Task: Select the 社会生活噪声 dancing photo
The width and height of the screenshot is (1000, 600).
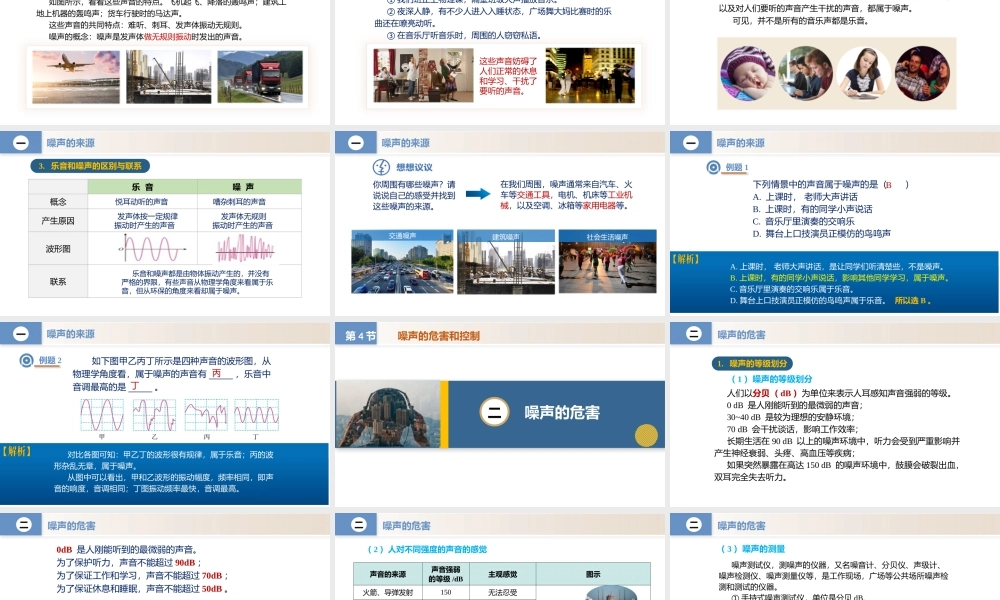Action: pyautogui.click(x=607, y=261)
